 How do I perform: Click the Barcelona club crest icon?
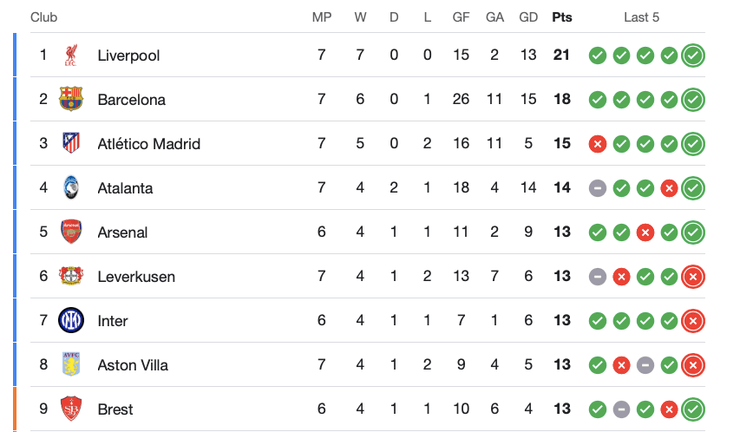(71, 99)
